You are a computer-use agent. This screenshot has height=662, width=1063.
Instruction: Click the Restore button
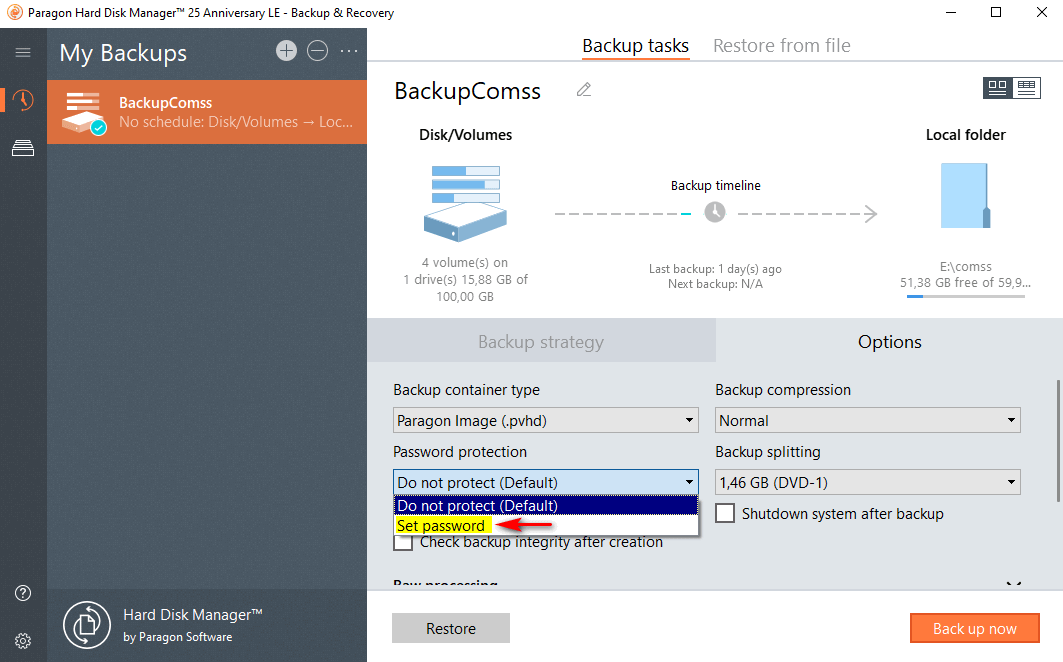pyautogui.click(x=451, y=628)
